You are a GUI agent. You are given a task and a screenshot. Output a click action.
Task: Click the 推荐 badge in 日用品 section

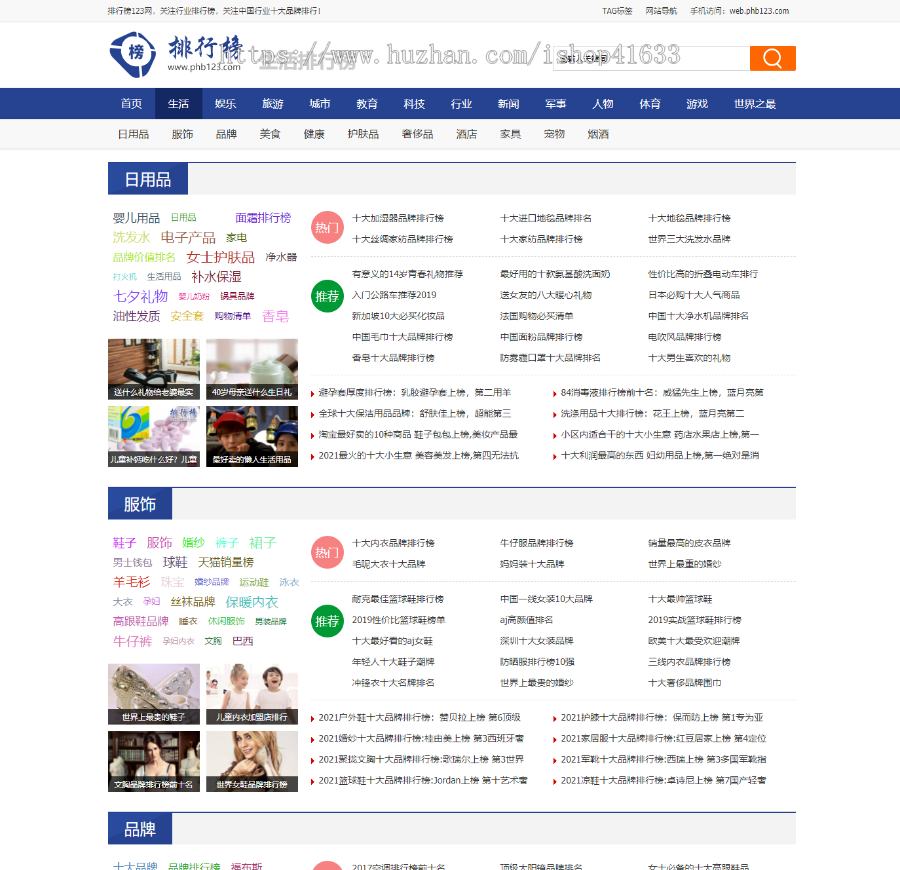pyautogui.click(x=327, y=296)
